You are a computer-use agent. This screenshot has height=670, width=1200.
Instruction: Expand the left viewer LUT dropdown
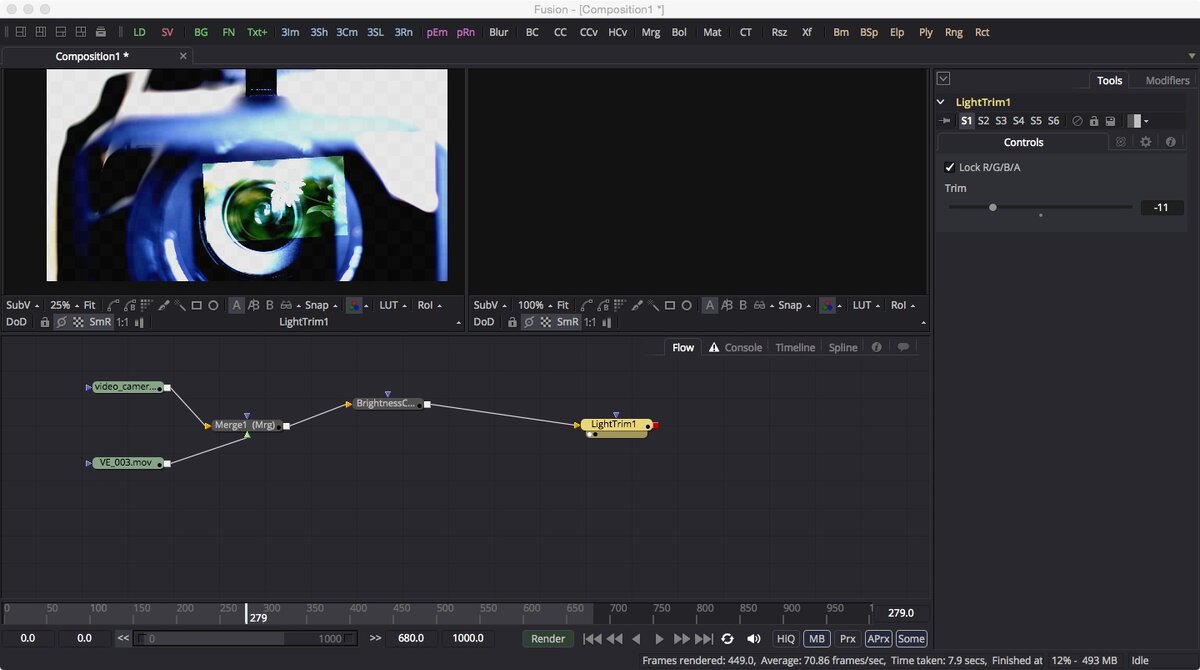pos(392,305)
